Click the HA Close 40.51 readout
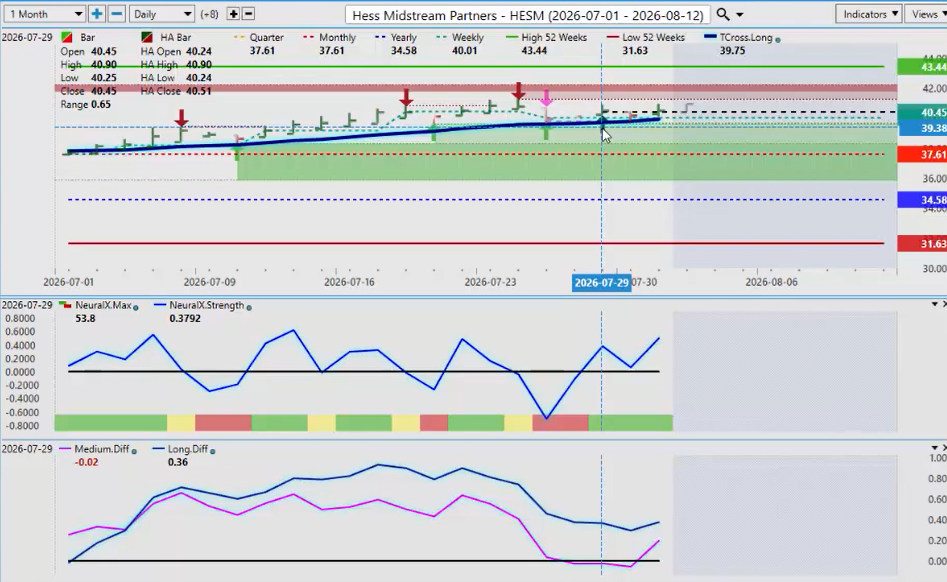This screenshot has width=947, height=582. pos(176,91)
